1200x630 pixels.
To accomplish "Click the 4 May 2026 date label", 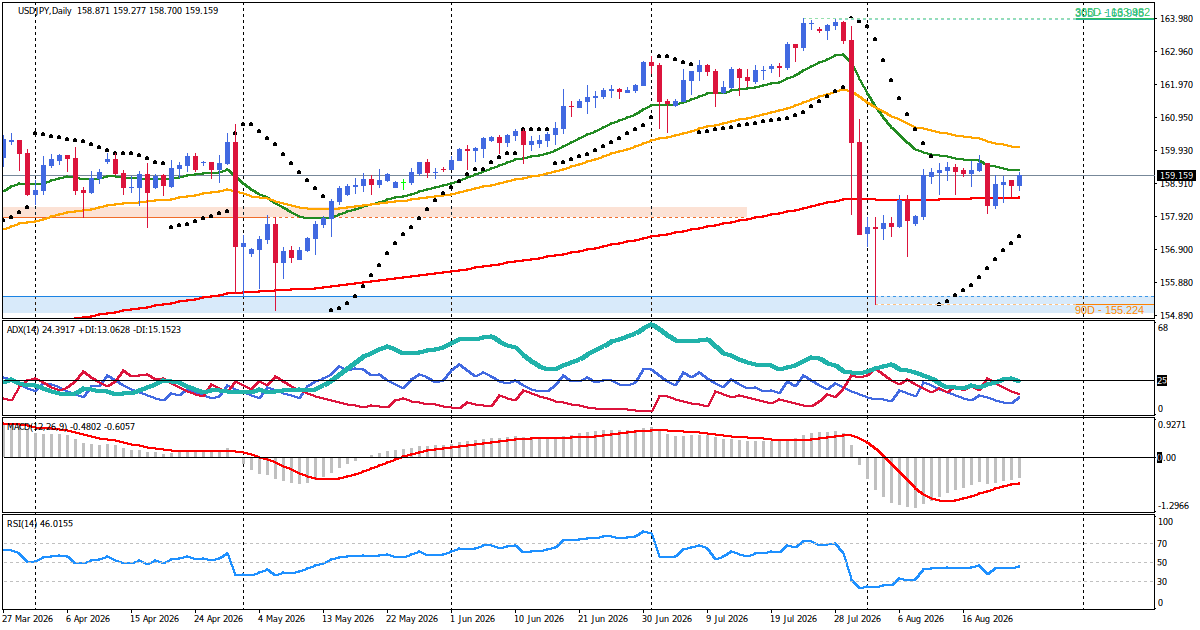I will coord(283,619).
